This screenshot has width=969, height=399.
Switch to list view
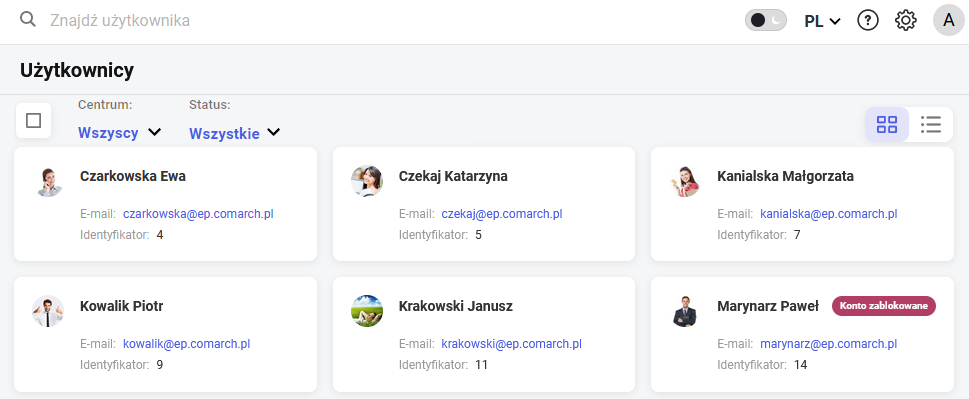[x=931, y=124]
